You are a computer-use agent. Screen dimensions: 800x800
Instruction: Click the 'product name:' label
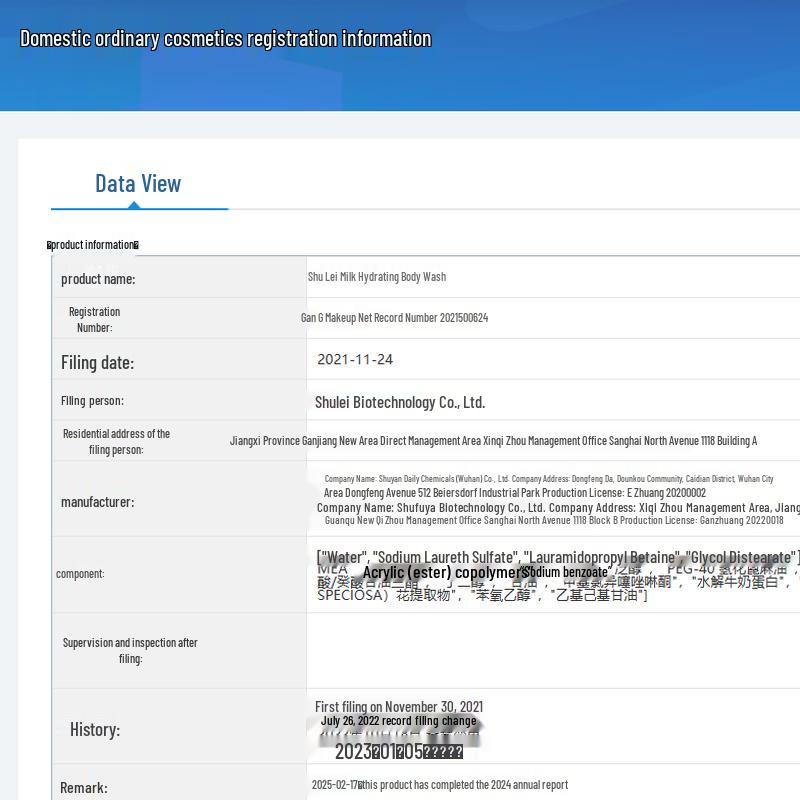(98, 279)
